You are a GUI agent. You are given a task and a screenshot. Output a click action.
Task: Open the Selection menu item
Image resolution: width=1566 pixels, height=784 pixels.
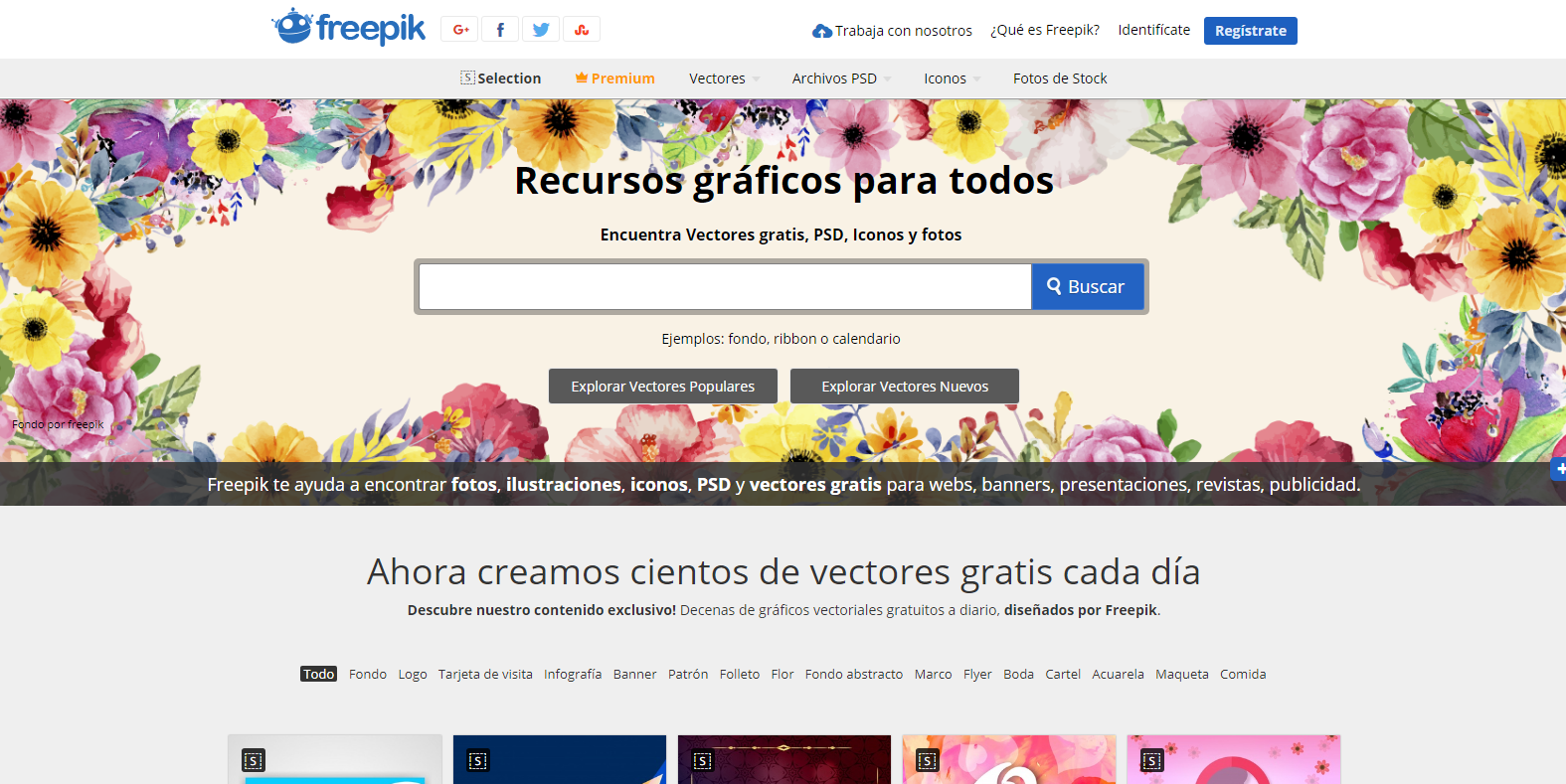pos(501,78)
